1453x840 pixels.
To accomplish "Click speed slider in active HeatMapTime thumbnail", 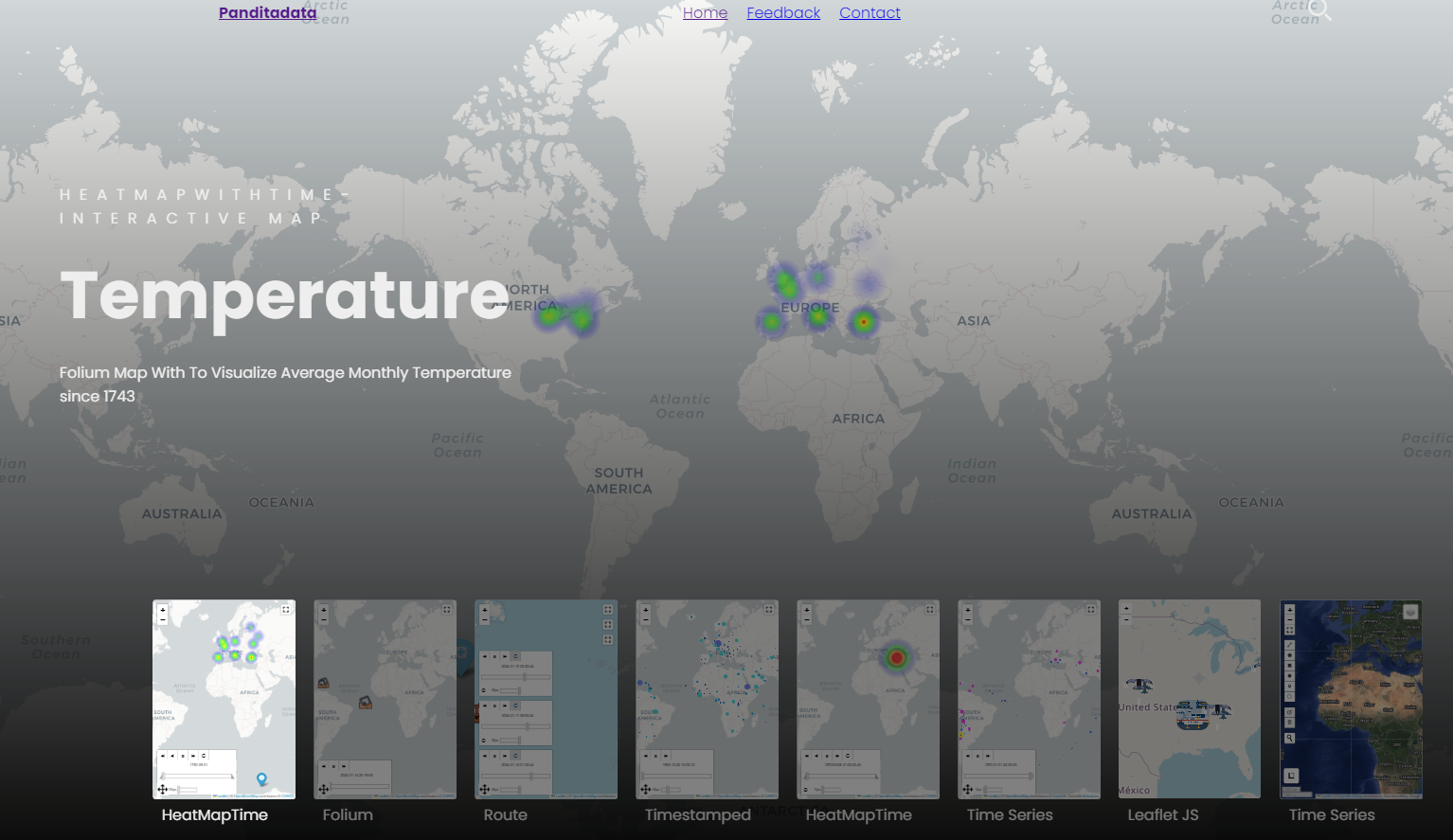I will pos(187,790).
